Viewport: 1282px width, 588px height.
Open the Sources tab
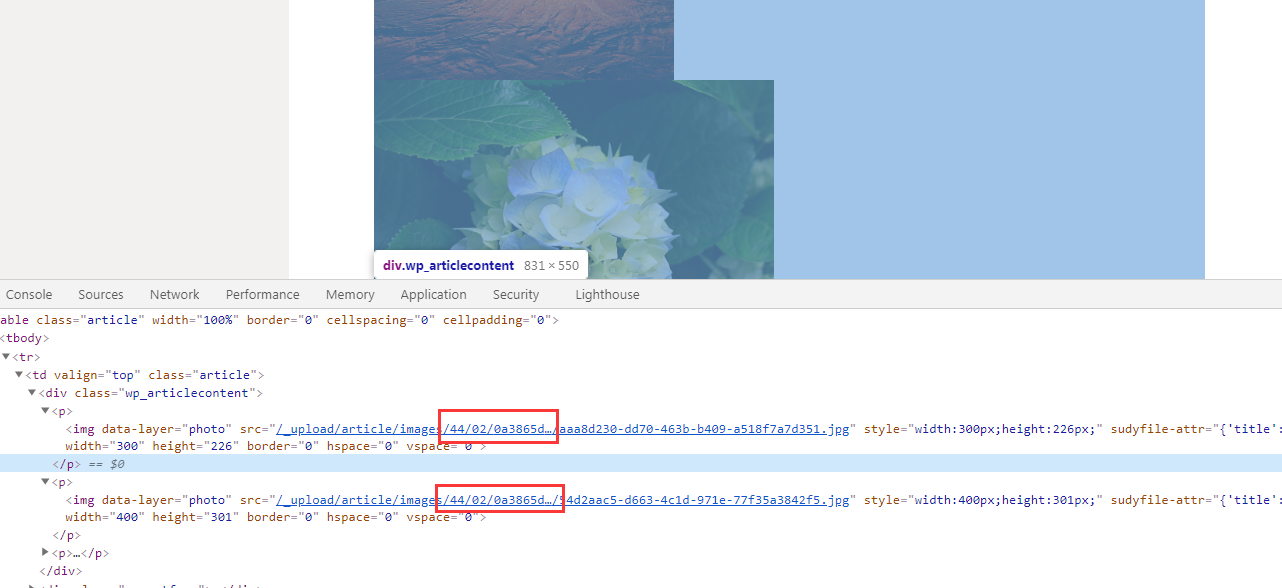(101, 295)
